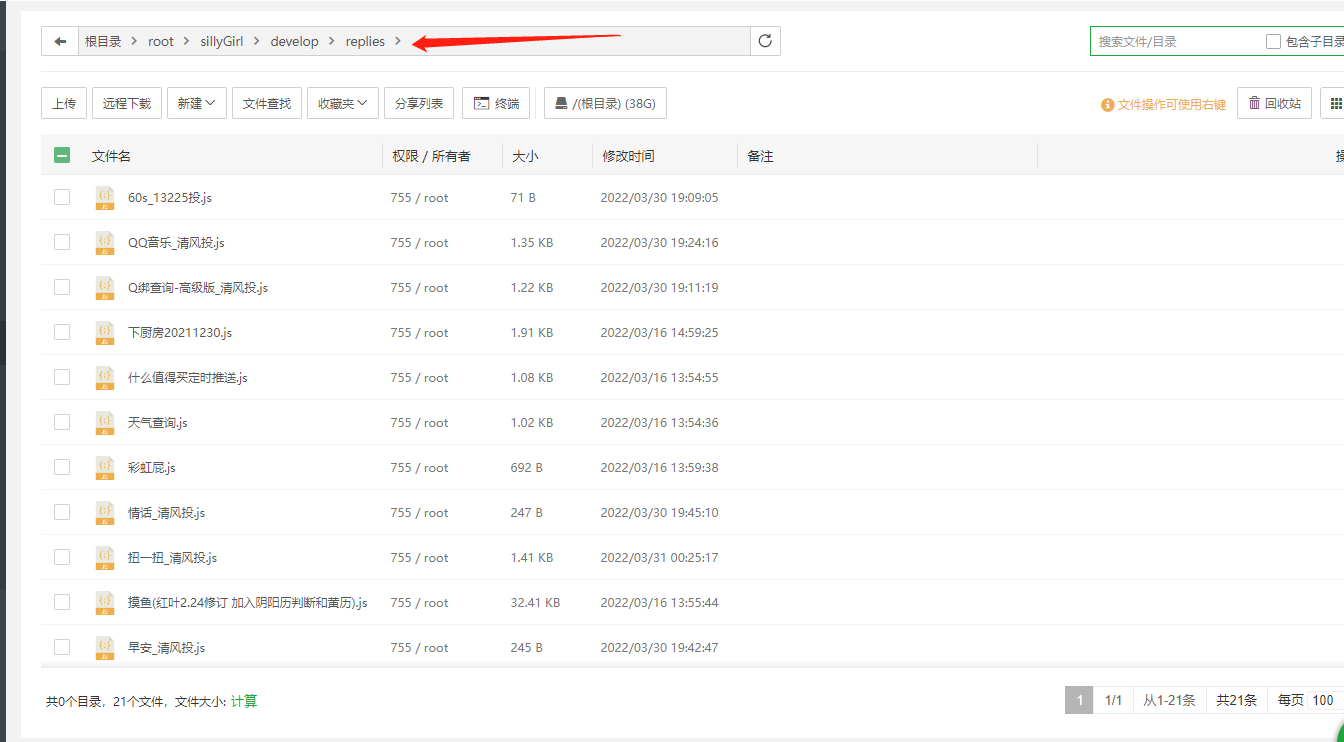
Task: Enable the 包含子目录 checkbox
Action: click(1273, 41)
